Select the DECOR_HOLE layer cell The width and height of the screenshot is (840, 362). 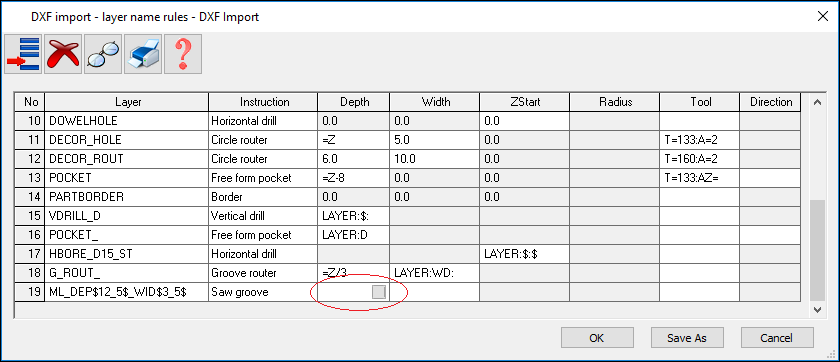click(x=127, y=140)
